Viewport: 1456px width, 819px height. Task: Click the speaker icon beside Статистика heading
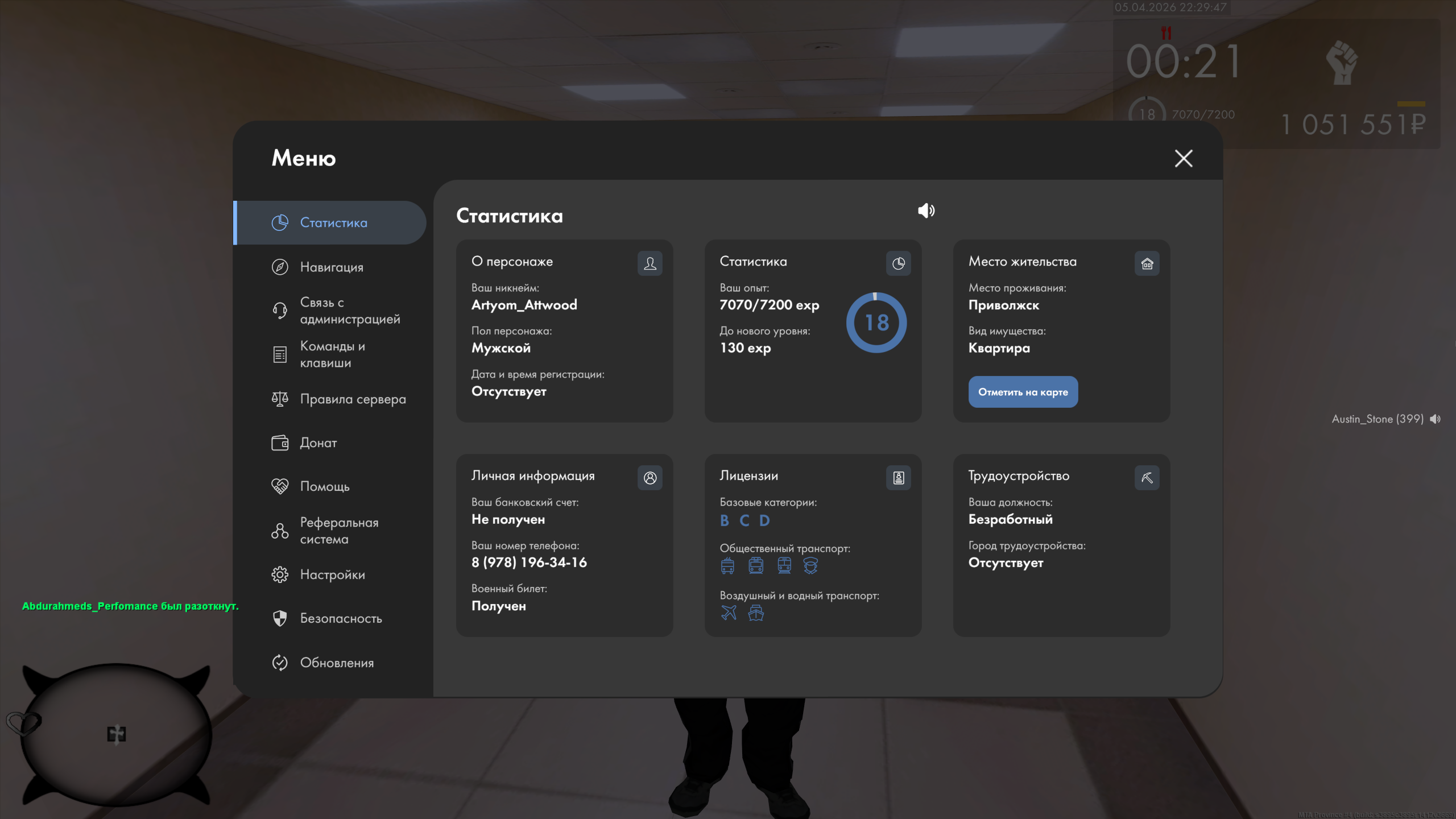coord(926,211)
